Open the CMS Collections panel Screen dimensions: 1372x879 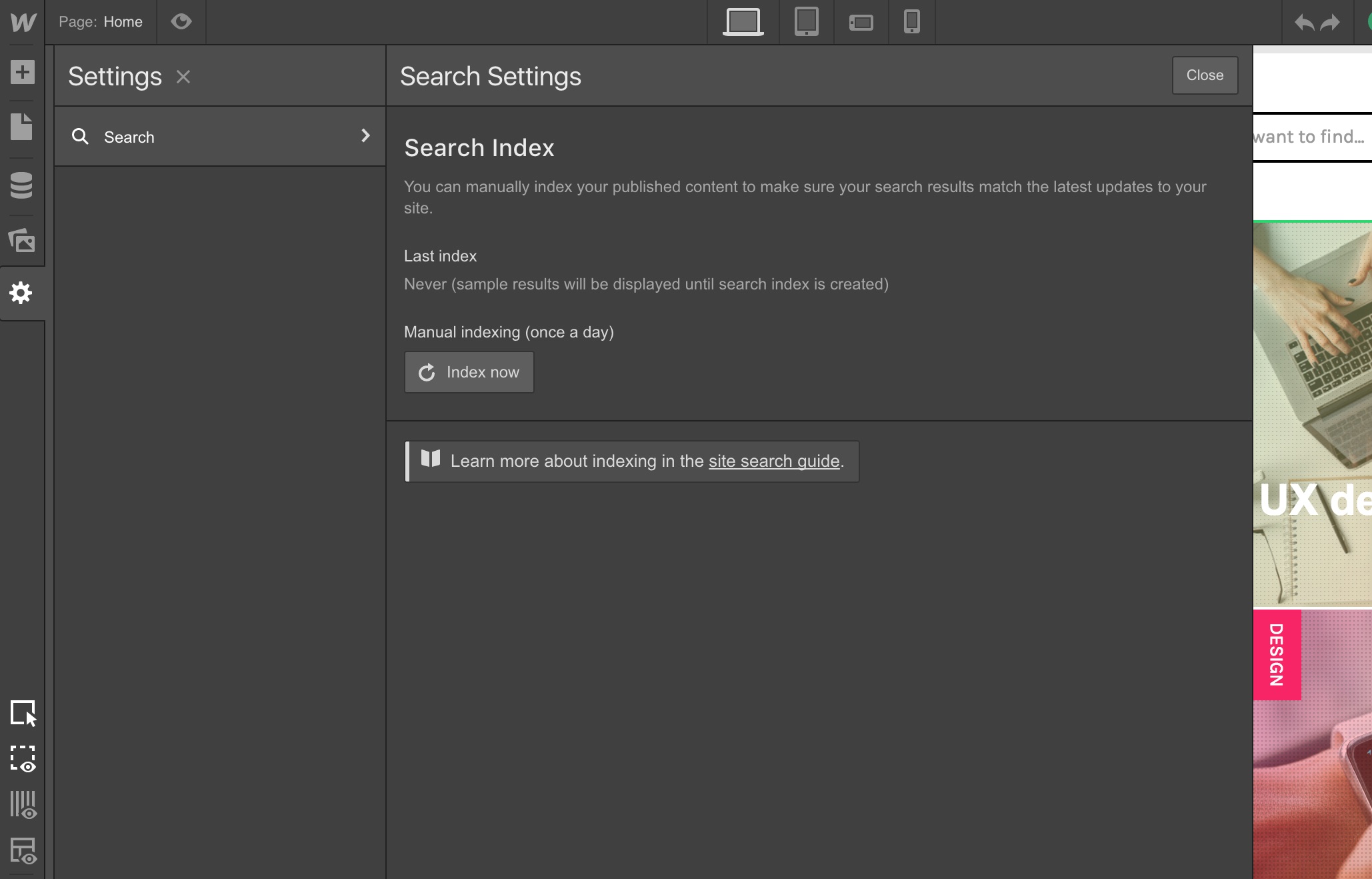tap(22, 185)
